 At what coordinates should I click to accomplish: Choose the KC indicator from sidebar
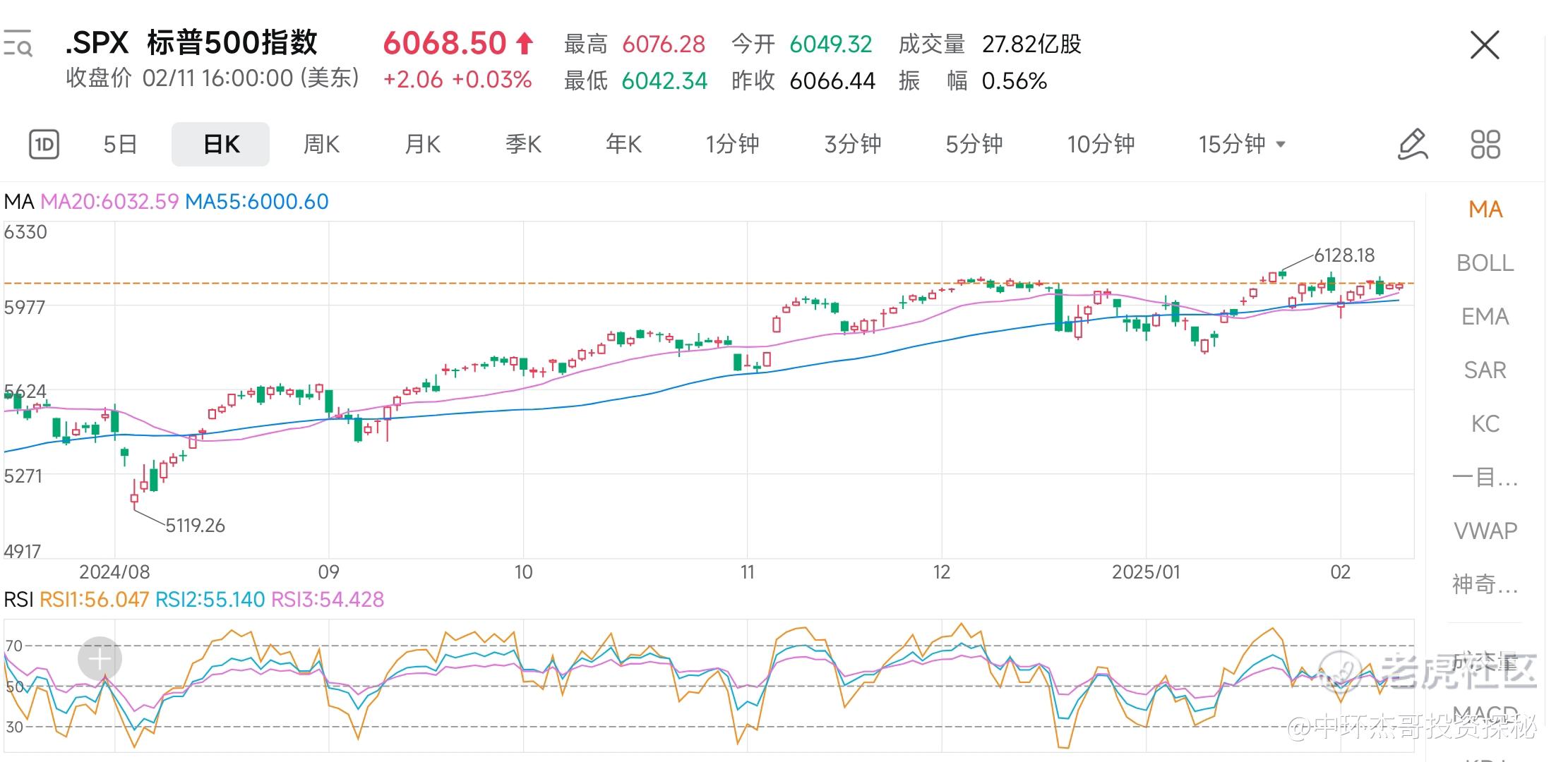coord(1485,424)
